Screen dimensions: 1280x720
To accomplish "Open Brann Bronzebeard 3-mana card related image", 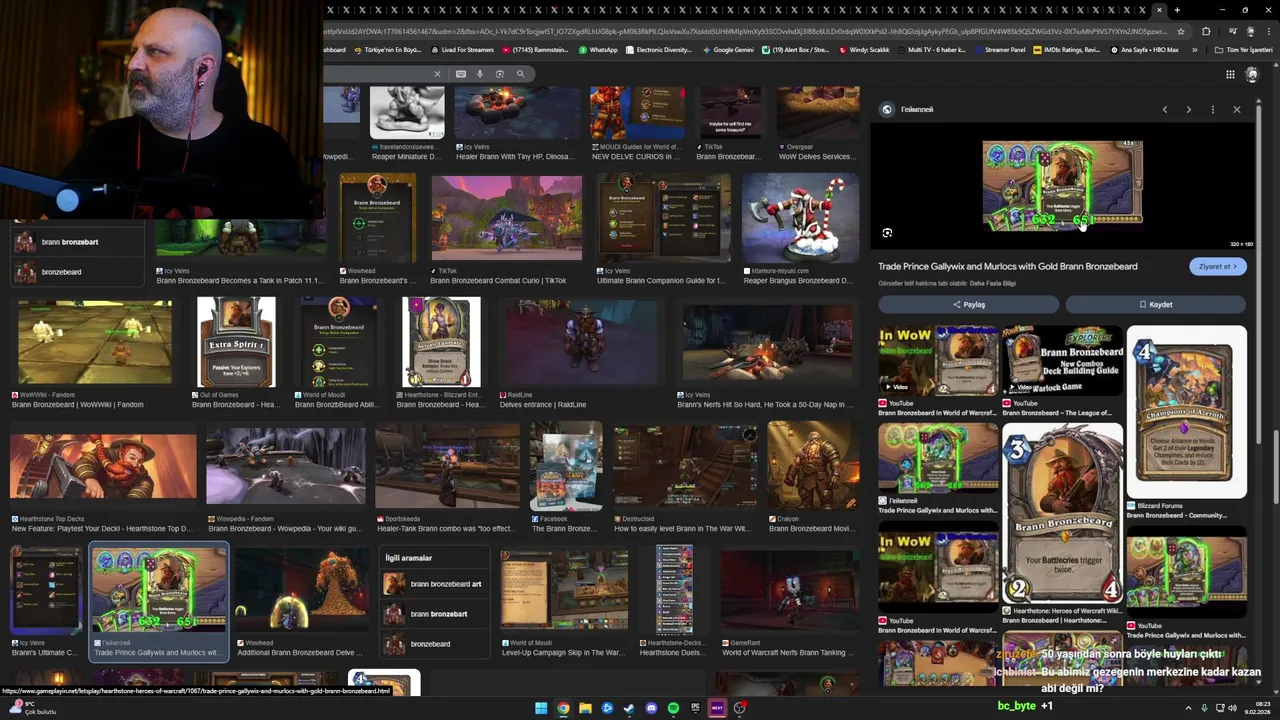I will point(1062,514).
